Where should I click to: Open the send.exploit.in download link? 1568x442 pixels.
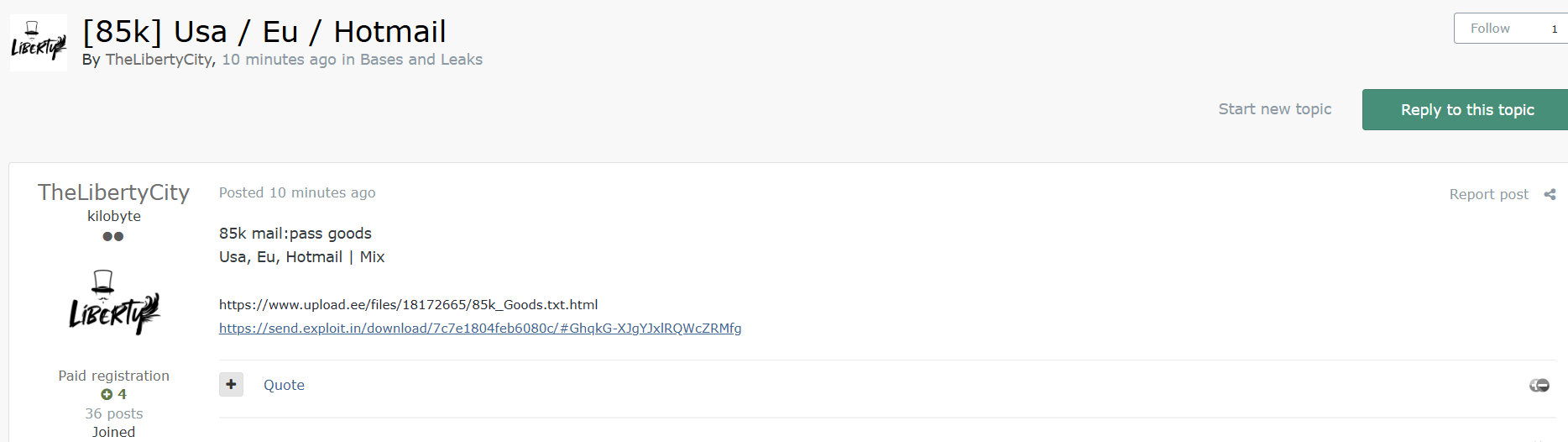point(480,329)
